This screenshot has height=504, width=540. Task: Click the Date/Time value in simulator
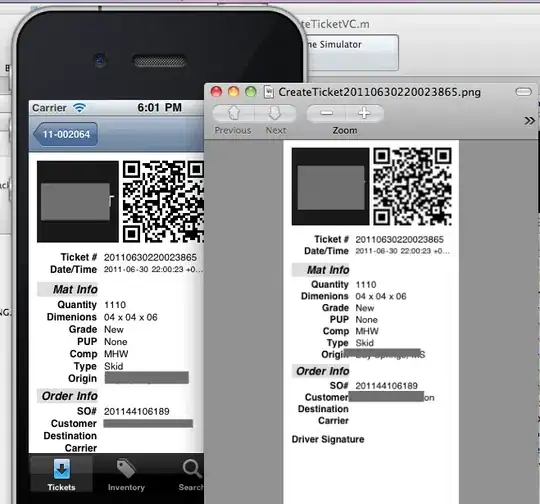click(x=153, y=269)
